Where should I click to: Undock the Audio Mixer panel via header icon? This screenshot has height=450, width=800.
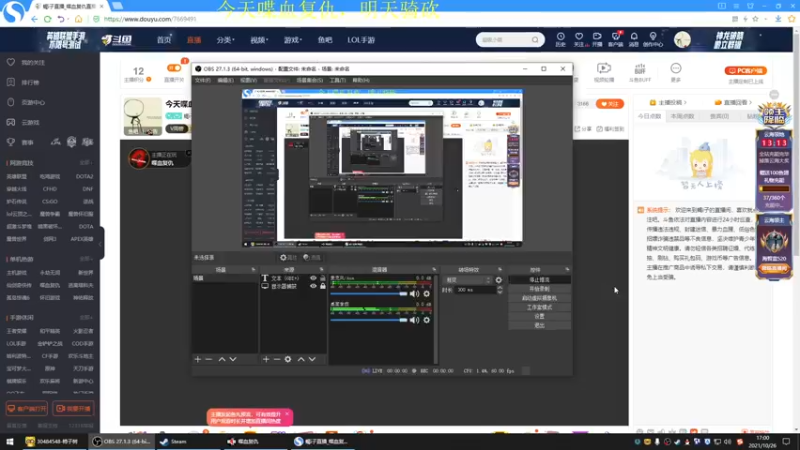[434, 269]
